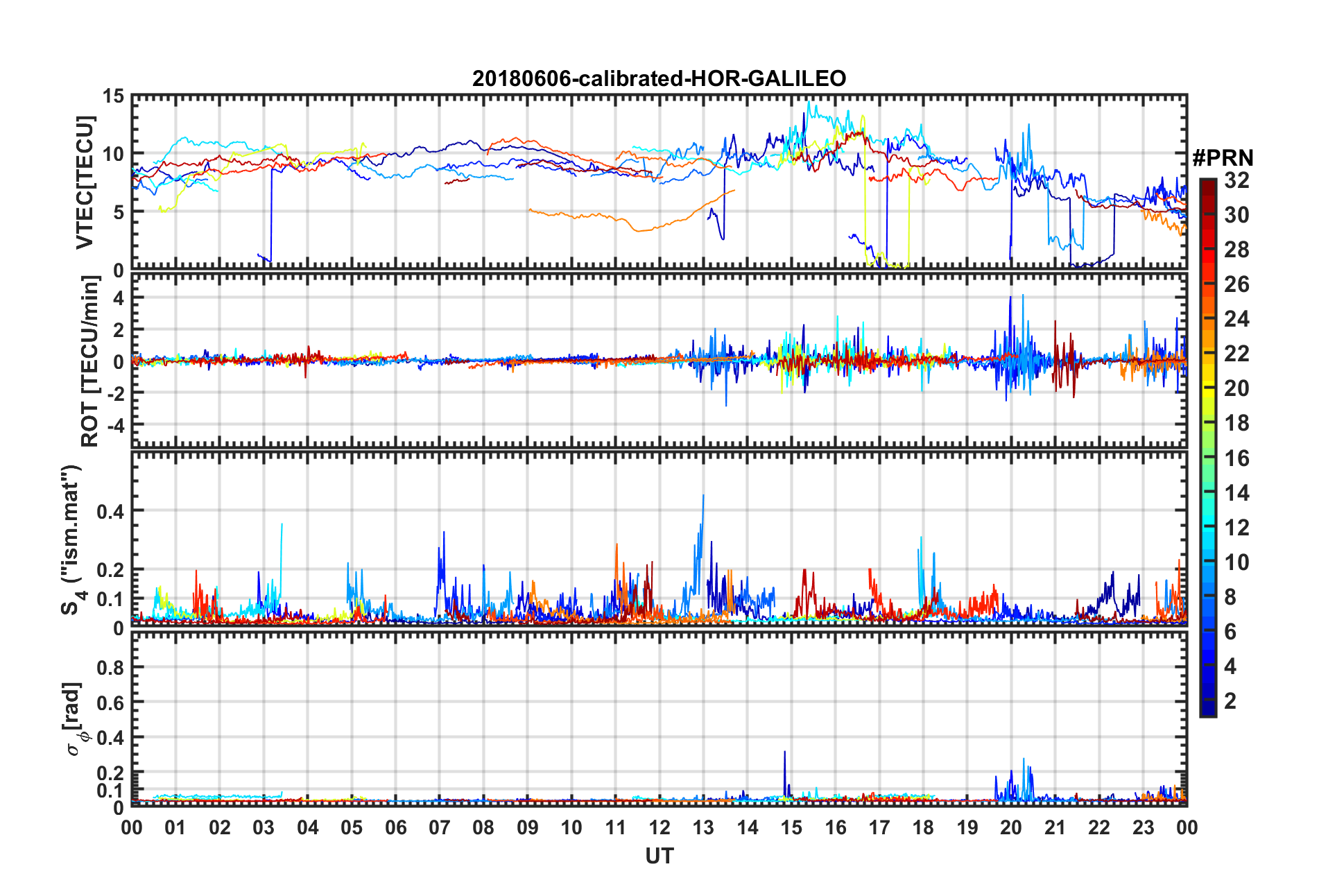Click inside the VTEC plot panel
Screen dimensions: 1319x896
[x=659, y=182]
